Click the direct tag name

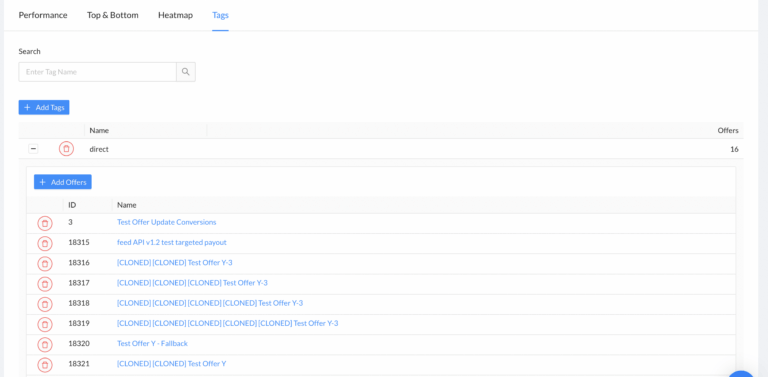pos(99,149)
